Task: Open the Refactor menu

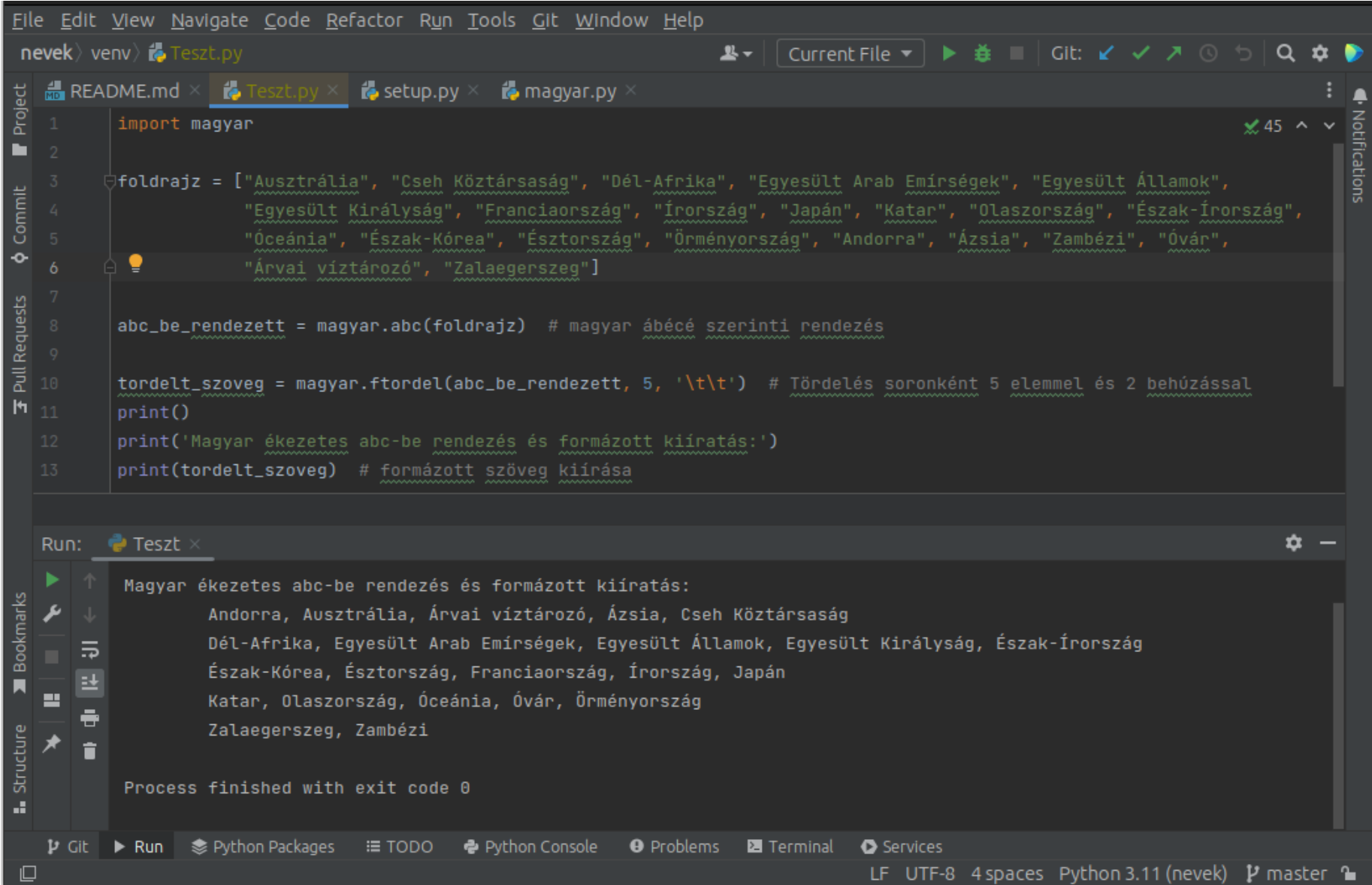Action: 364,20
